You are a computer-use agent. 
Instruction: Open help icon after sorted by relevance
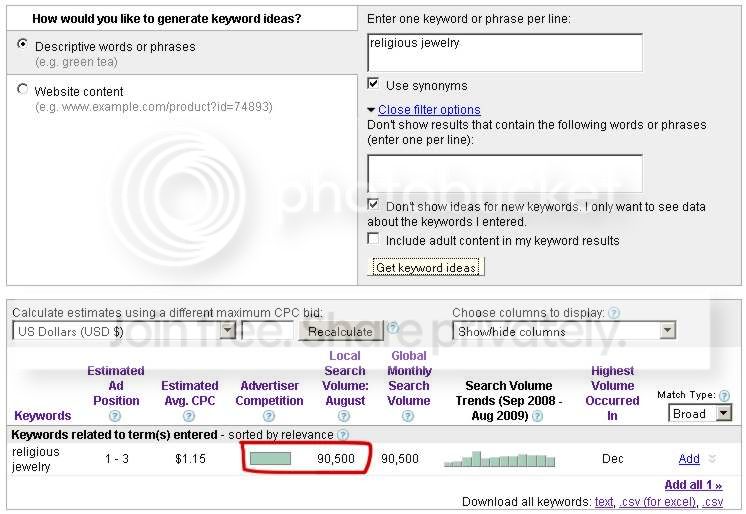click(343, 435)
